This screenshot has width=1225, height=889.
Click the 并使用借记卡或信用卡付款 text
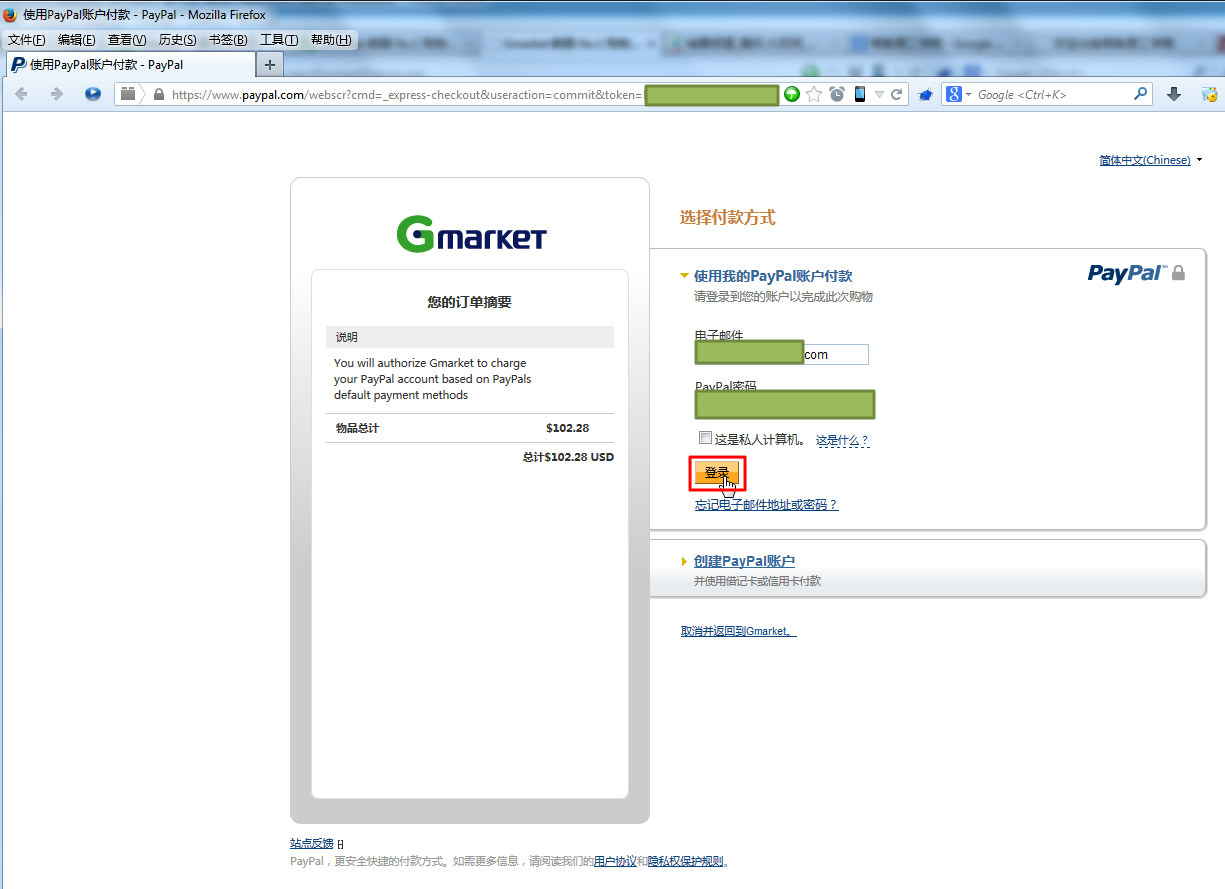(758, 581)
